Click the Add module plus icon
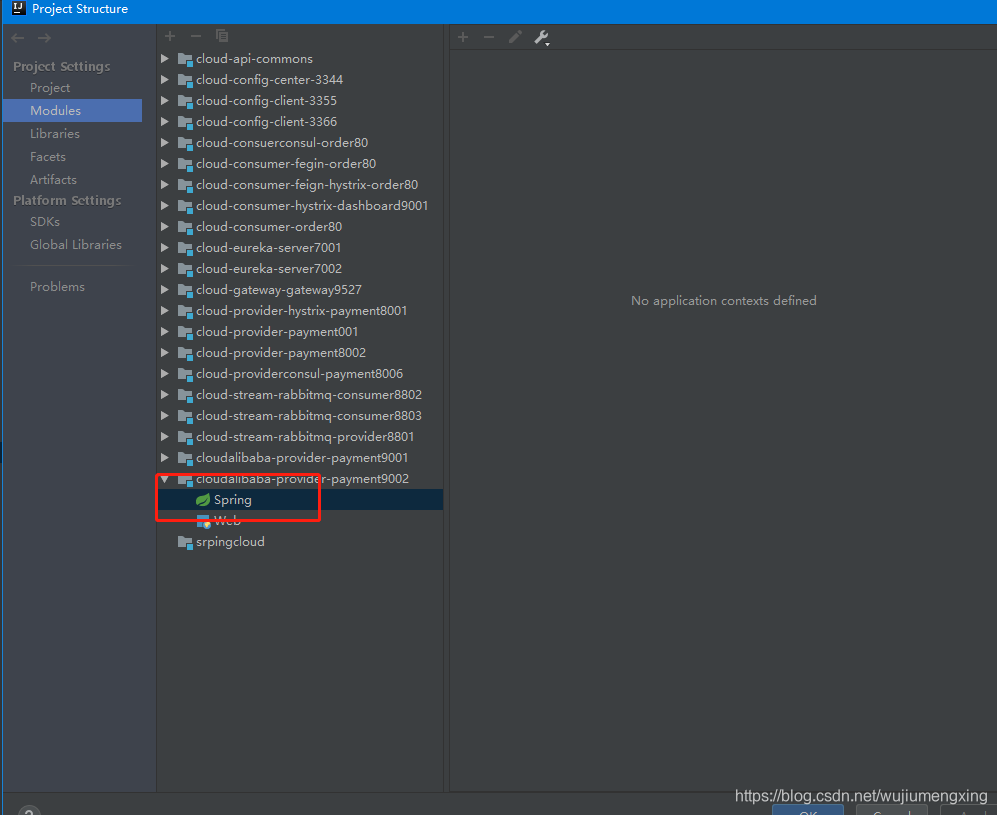Image resolution: width=997 pixels, height=815 pixels. [x=170, y=36]
